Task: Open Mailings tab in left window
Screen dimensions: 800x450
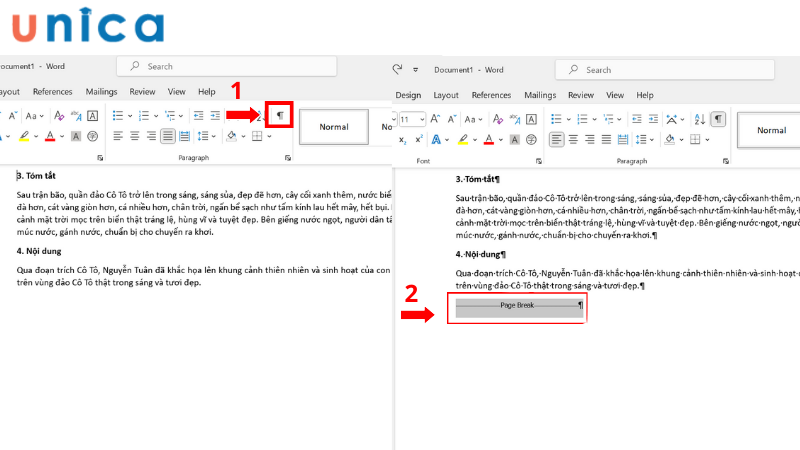Action: coord(101,92)
